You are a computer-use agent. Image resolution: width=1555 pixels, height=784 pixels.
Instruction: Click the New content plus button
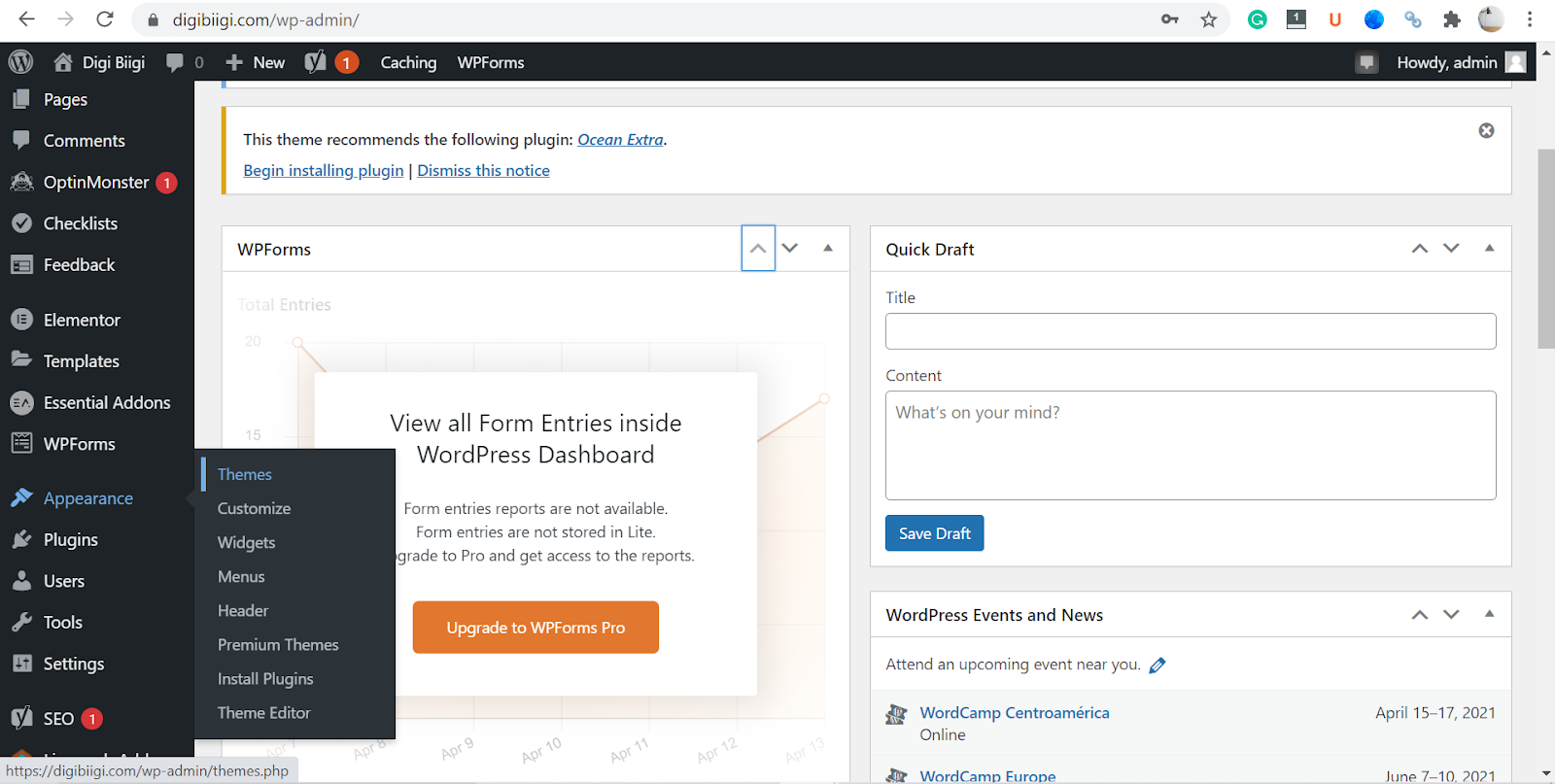255,62
